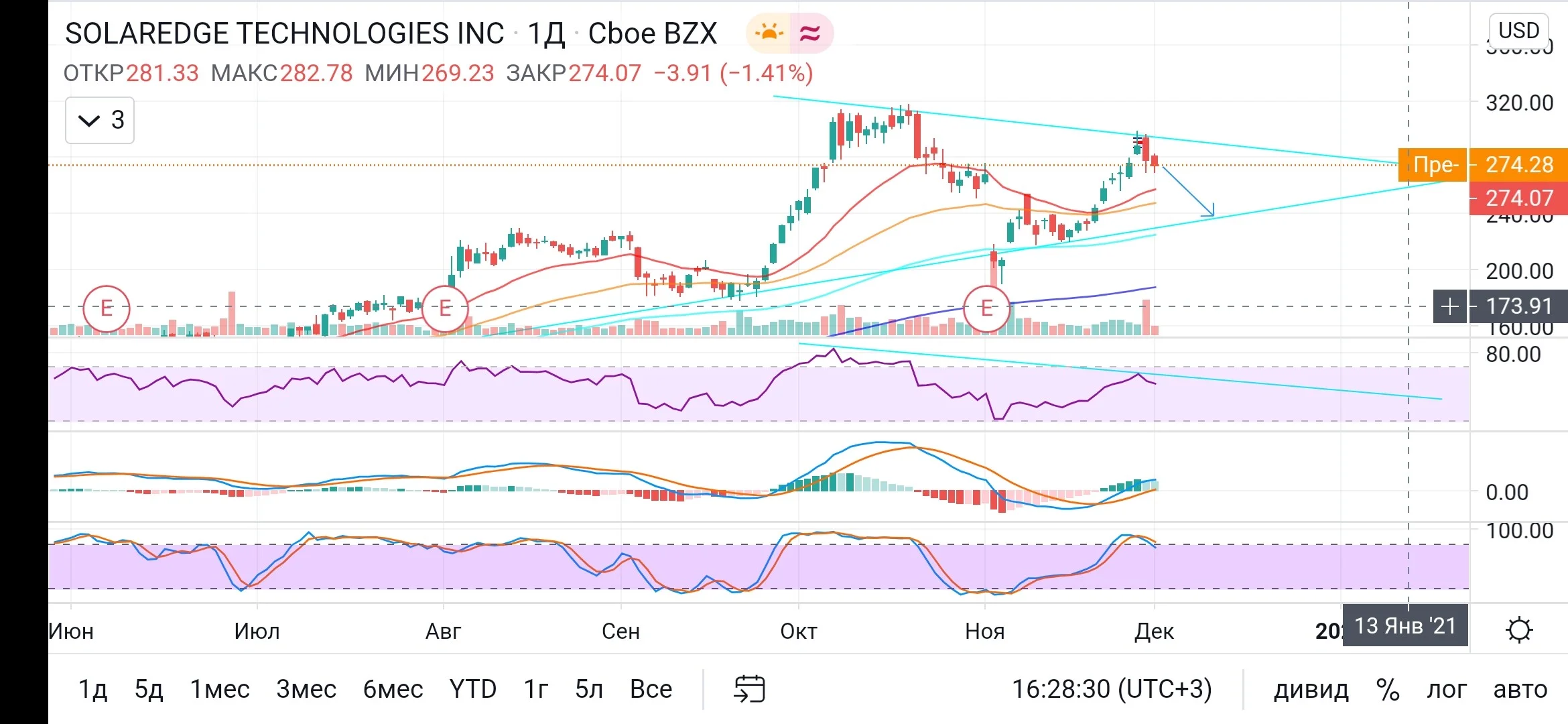Screen dimensions: 1568x724
Task: Open the chart settings gear icon
Action: [1518, 630]
